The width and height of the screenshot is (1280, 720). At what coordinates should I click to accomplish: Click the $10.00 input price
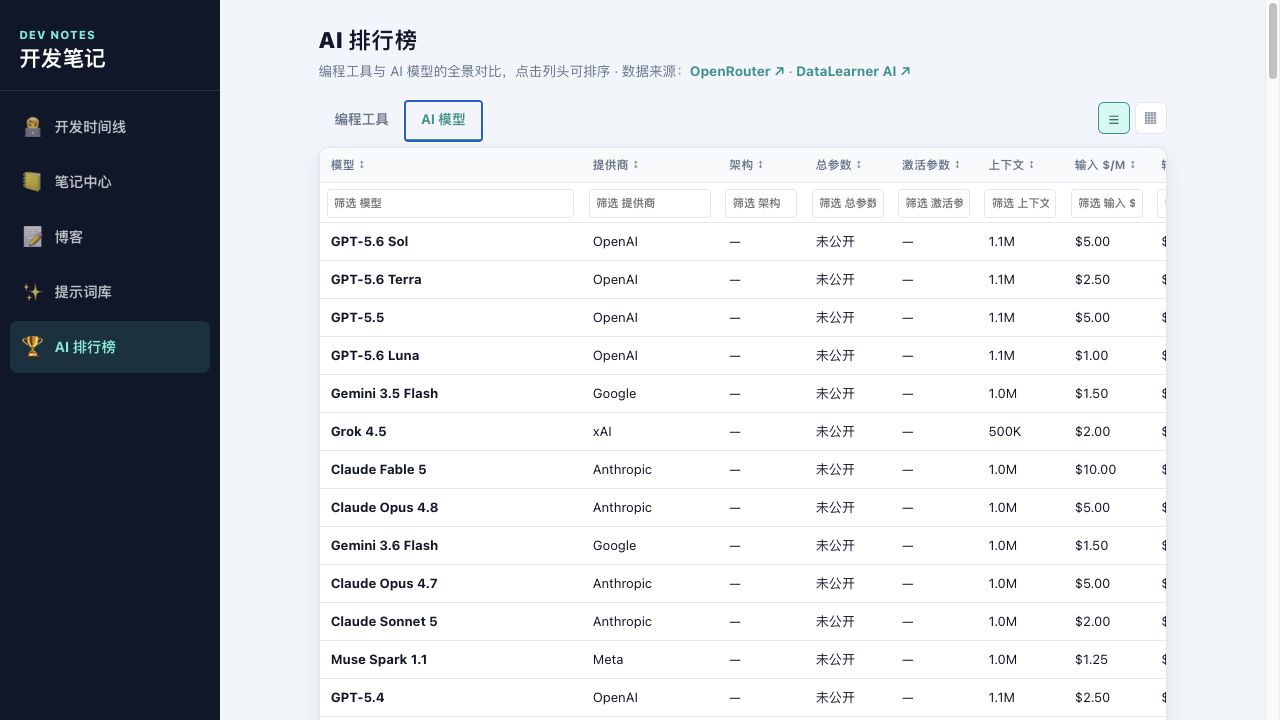(1095, 470)
